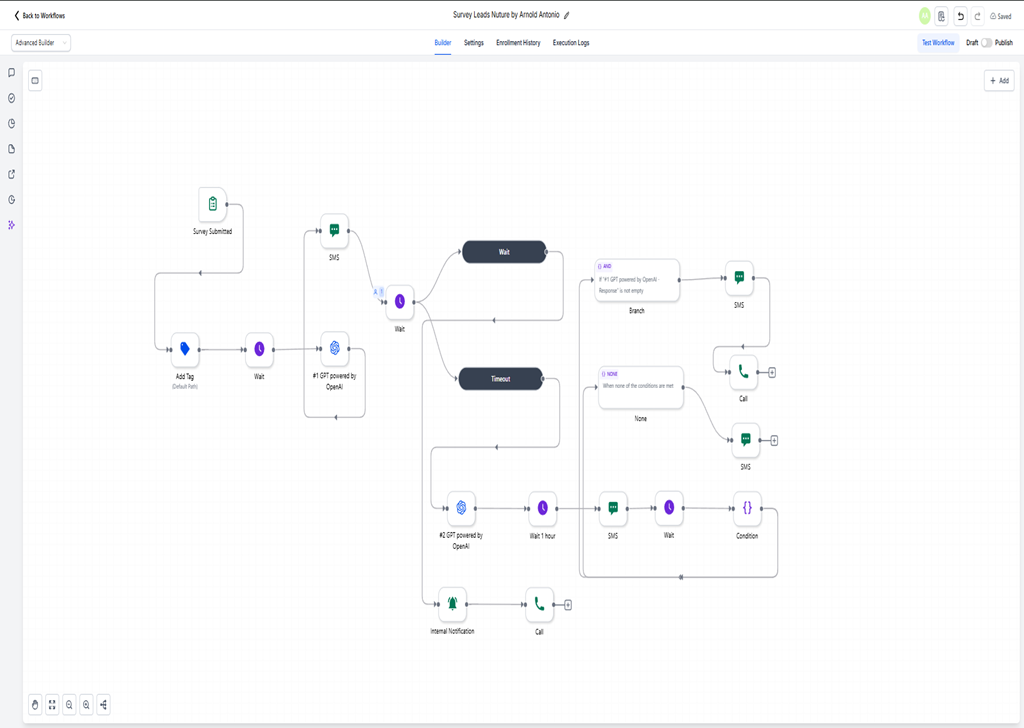1024x728 pixels.
Task: Open the comment notes icon in sidebar
Action: 11,72
